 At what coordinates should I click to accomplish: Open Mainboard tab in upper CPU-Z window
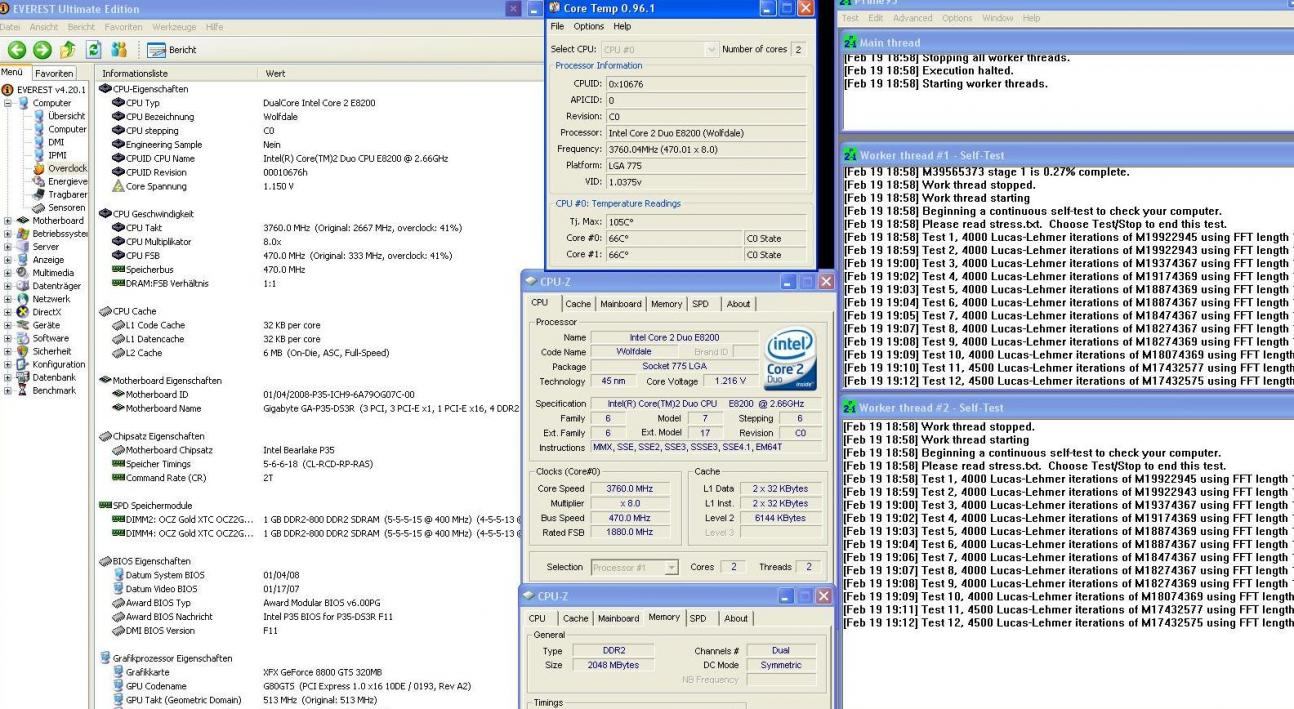(x=621, y=303)
